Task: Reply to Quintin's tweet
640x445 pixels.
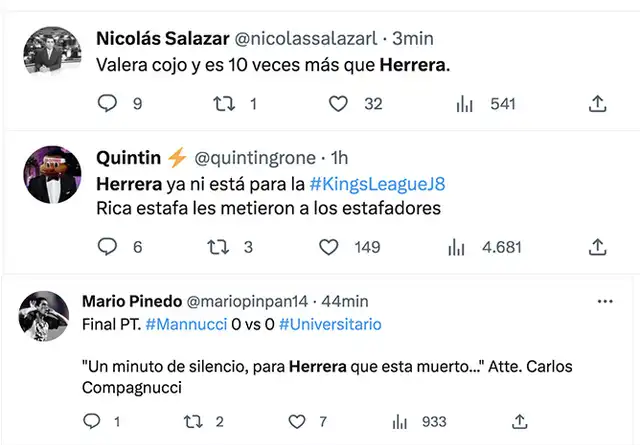Action: (107, 246)
